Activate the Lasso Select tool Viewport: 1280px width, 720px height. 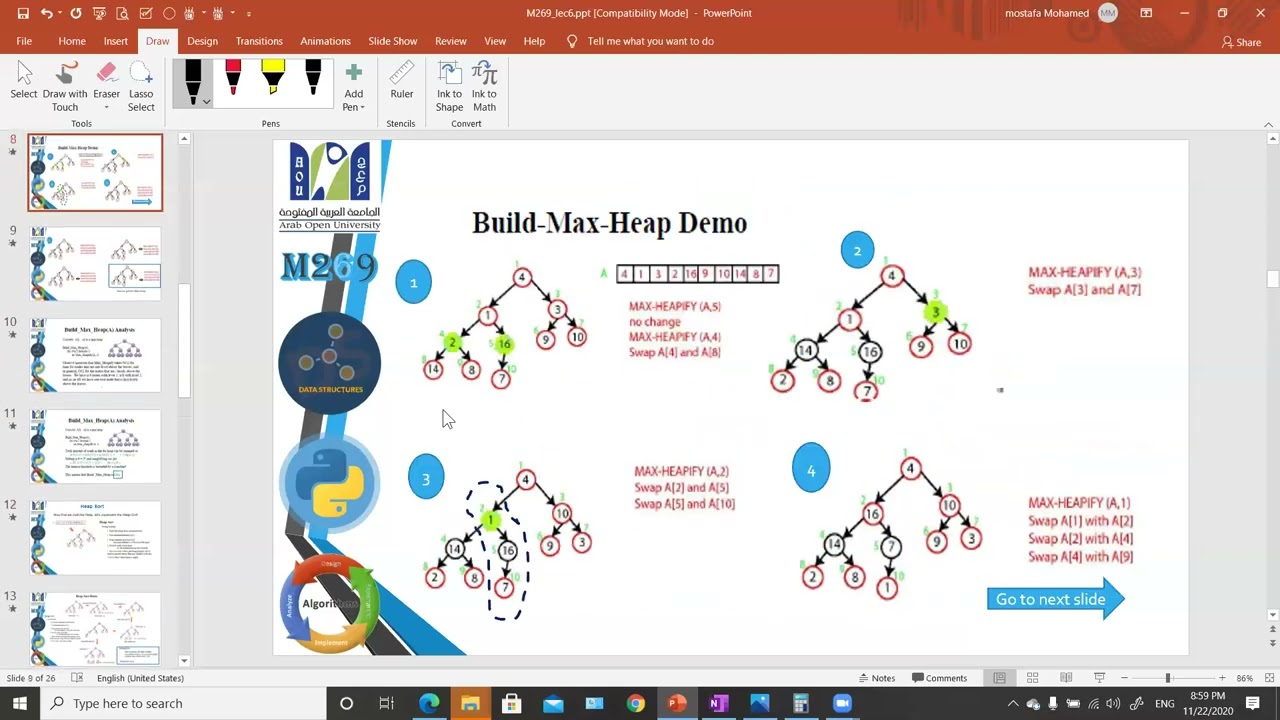click(x=141, y=87)
